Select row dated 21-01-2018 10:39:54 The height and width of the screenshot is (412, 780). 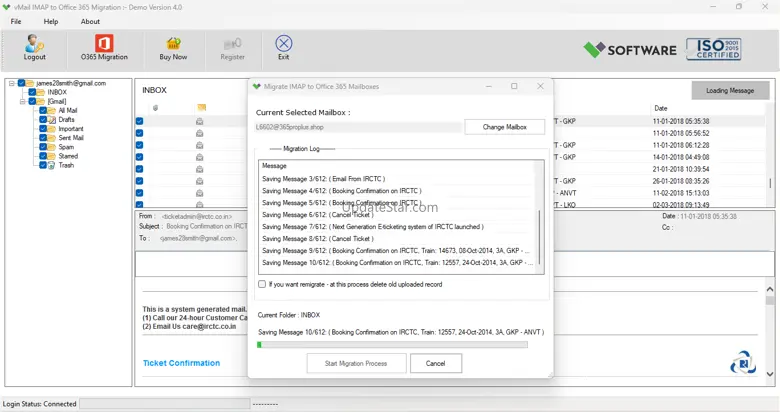tap(681, 169)
